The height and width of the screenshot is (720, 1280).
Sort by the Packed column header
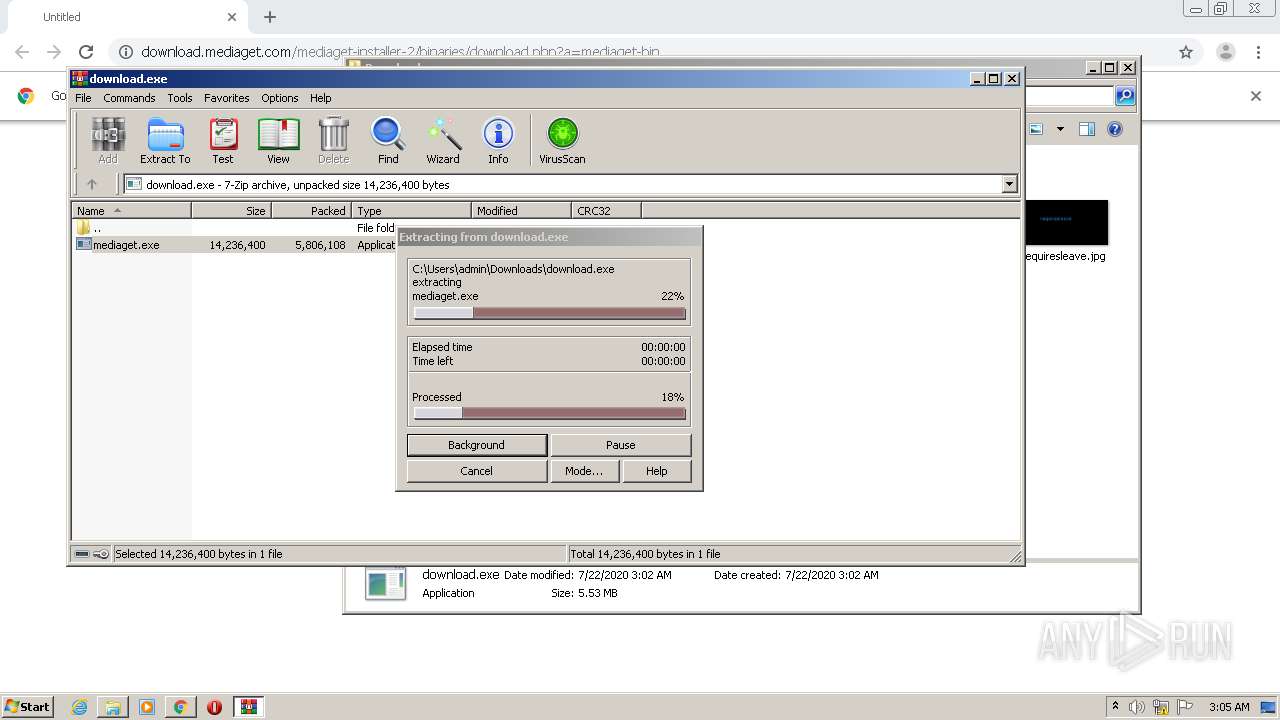click(311, 210)
